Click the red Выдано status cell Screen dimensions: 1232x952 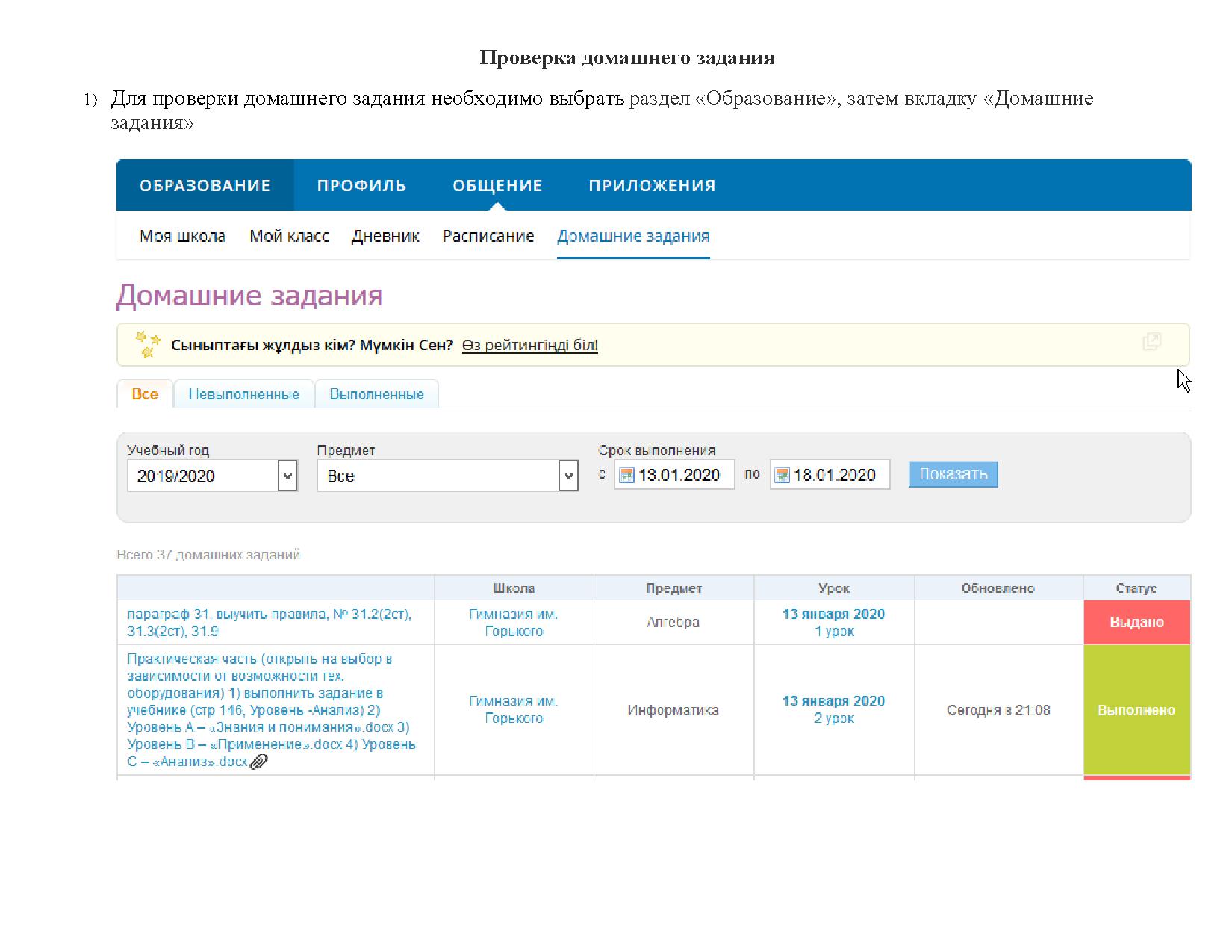click(x=1136, y=622)
